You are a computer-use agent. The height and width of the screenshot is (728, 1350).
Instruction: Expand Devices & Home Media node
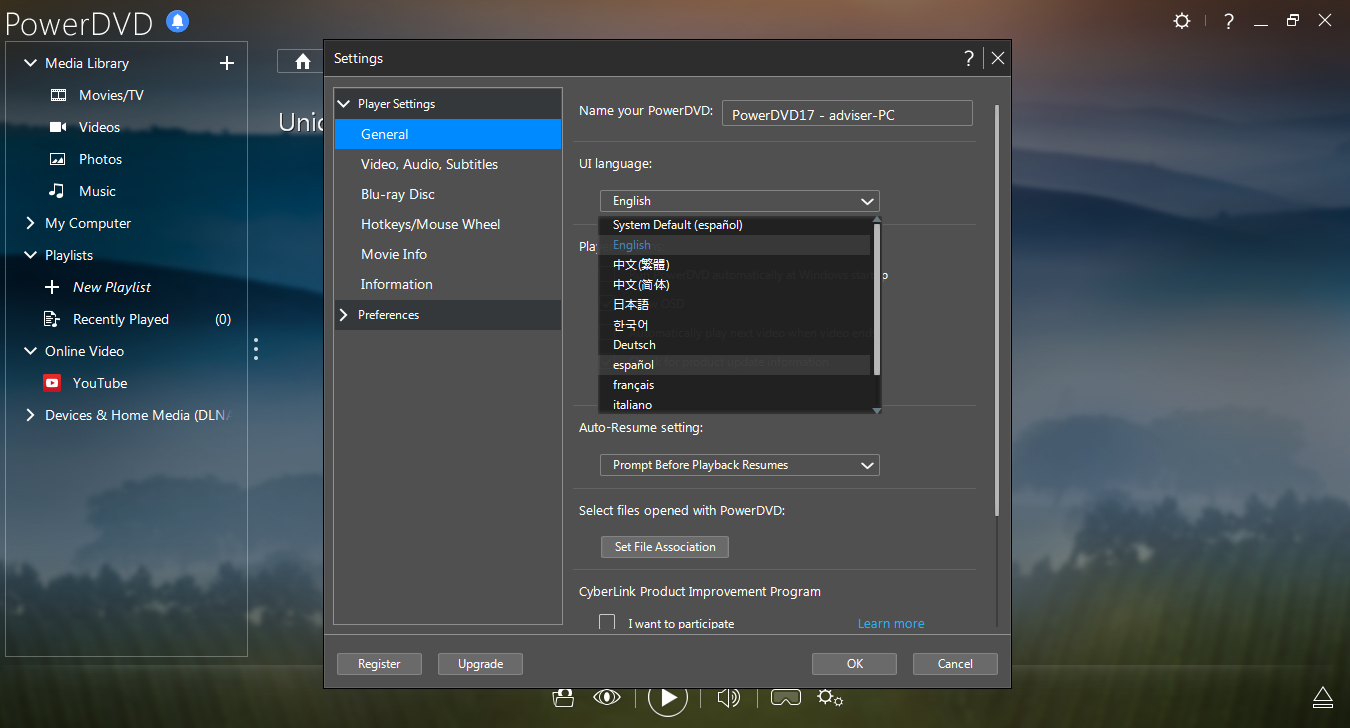tap(30, 415)
